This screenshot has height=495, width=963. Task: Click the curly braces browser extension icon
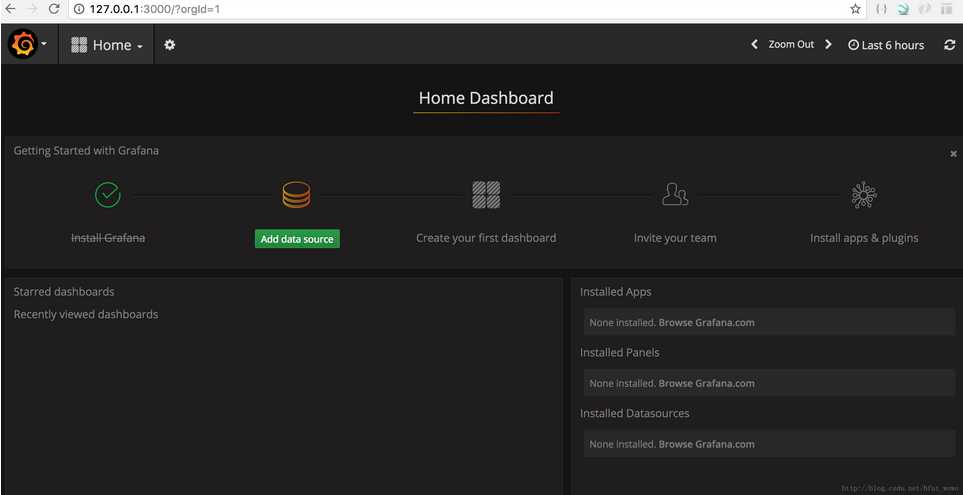881,9
